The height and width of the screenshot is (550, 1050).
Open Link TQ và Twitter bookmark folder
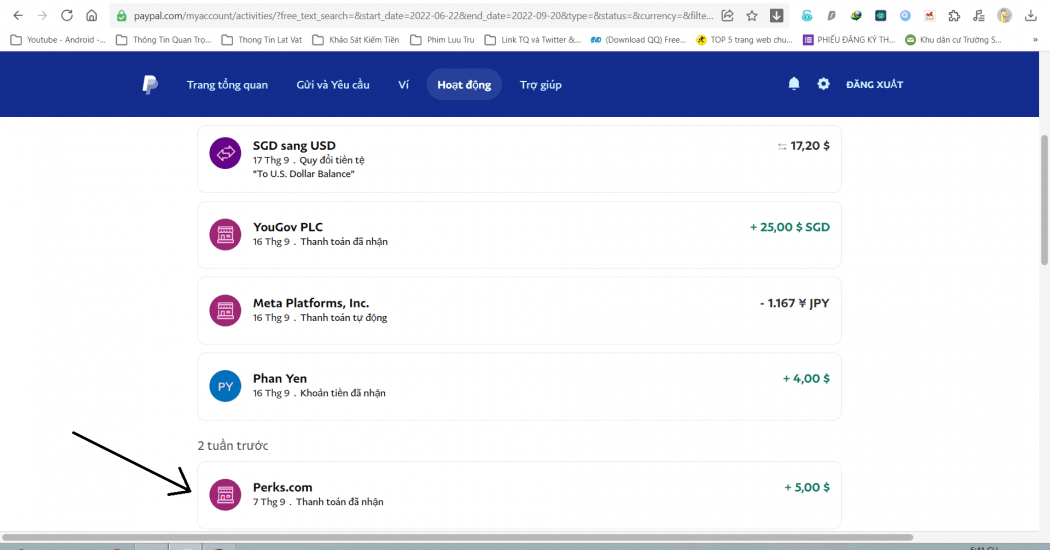[533, 40]
